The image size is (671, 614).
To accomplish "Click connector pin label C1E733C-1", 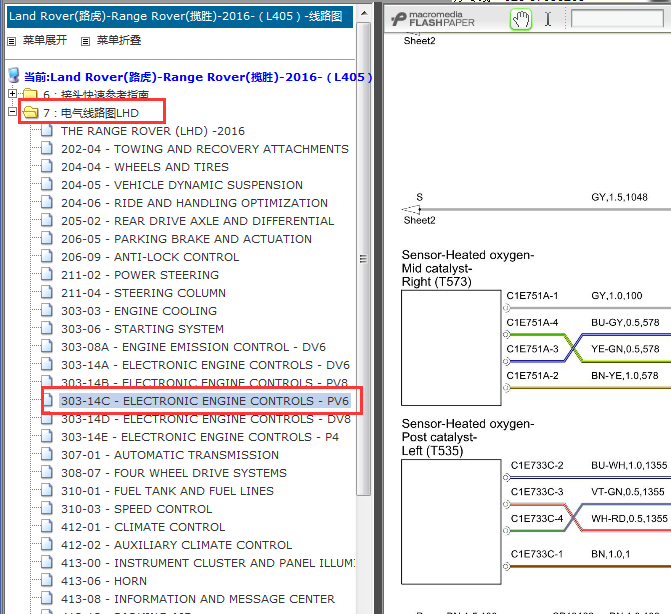I will click(537, 554).
